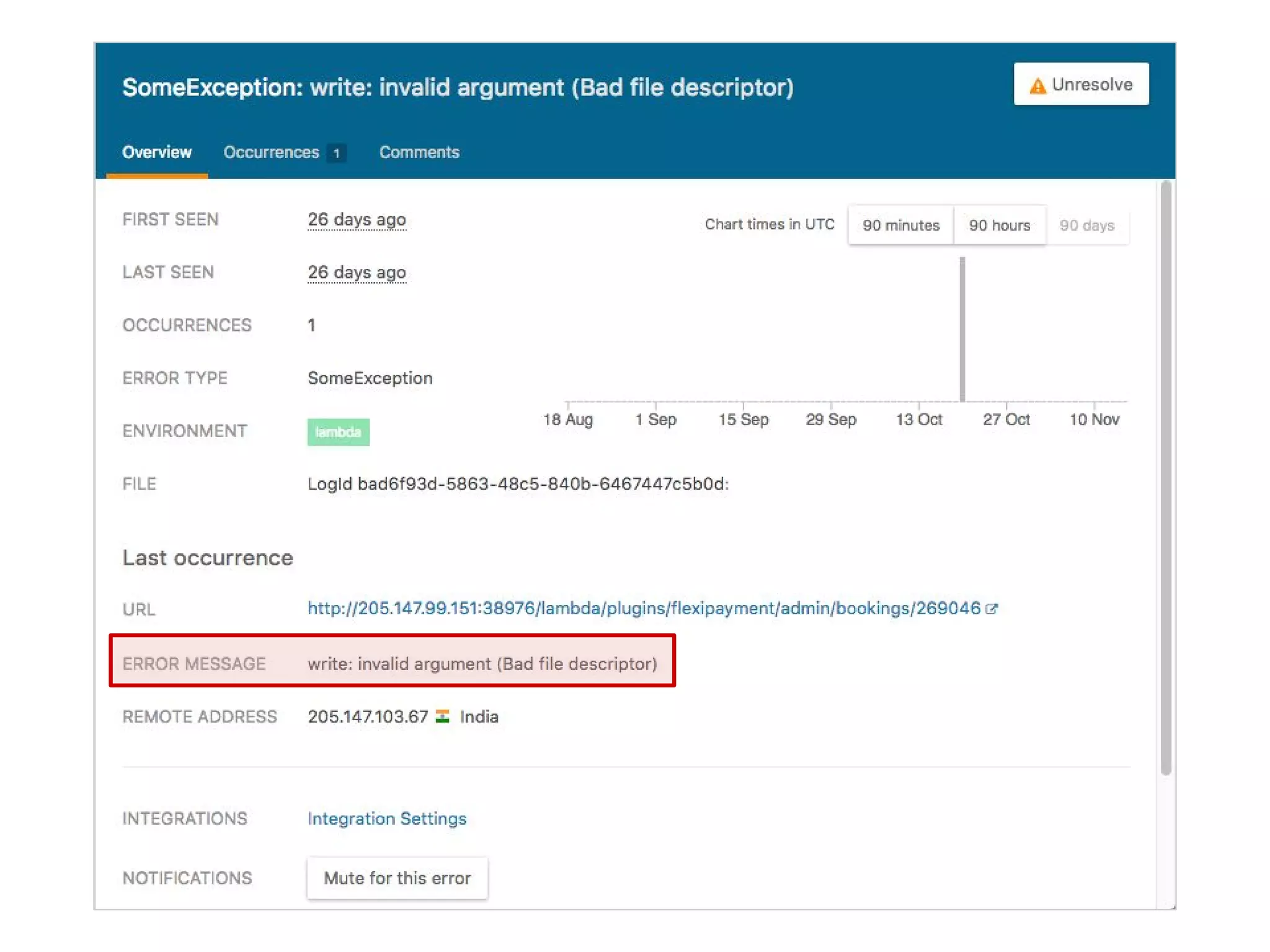Click the highlighted error message row
The image size is (1270, 952).
[x=392, y=663]
